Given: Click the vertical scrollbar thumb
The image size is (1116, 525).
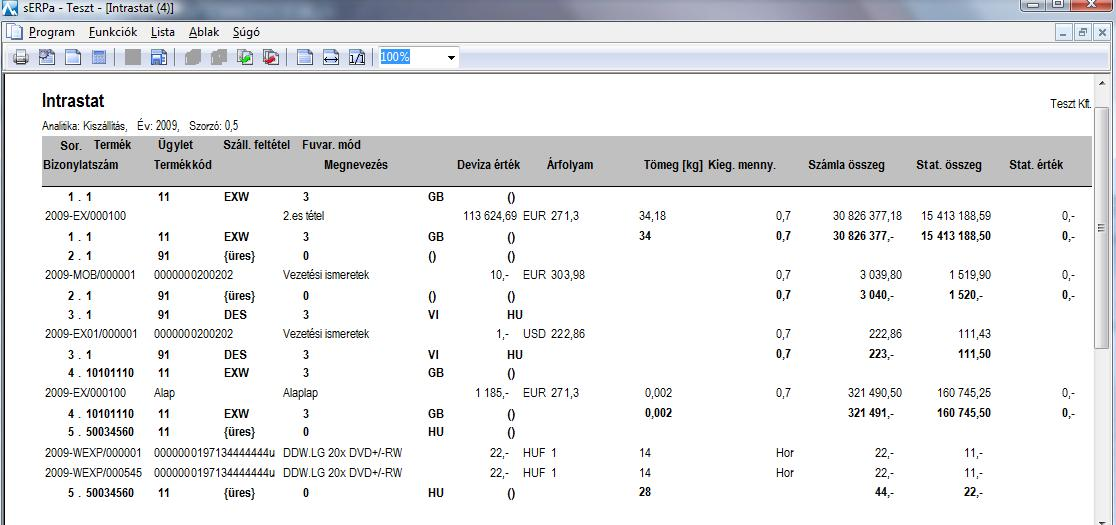Looking at the screenshot, I should (x=1102, y=228).
